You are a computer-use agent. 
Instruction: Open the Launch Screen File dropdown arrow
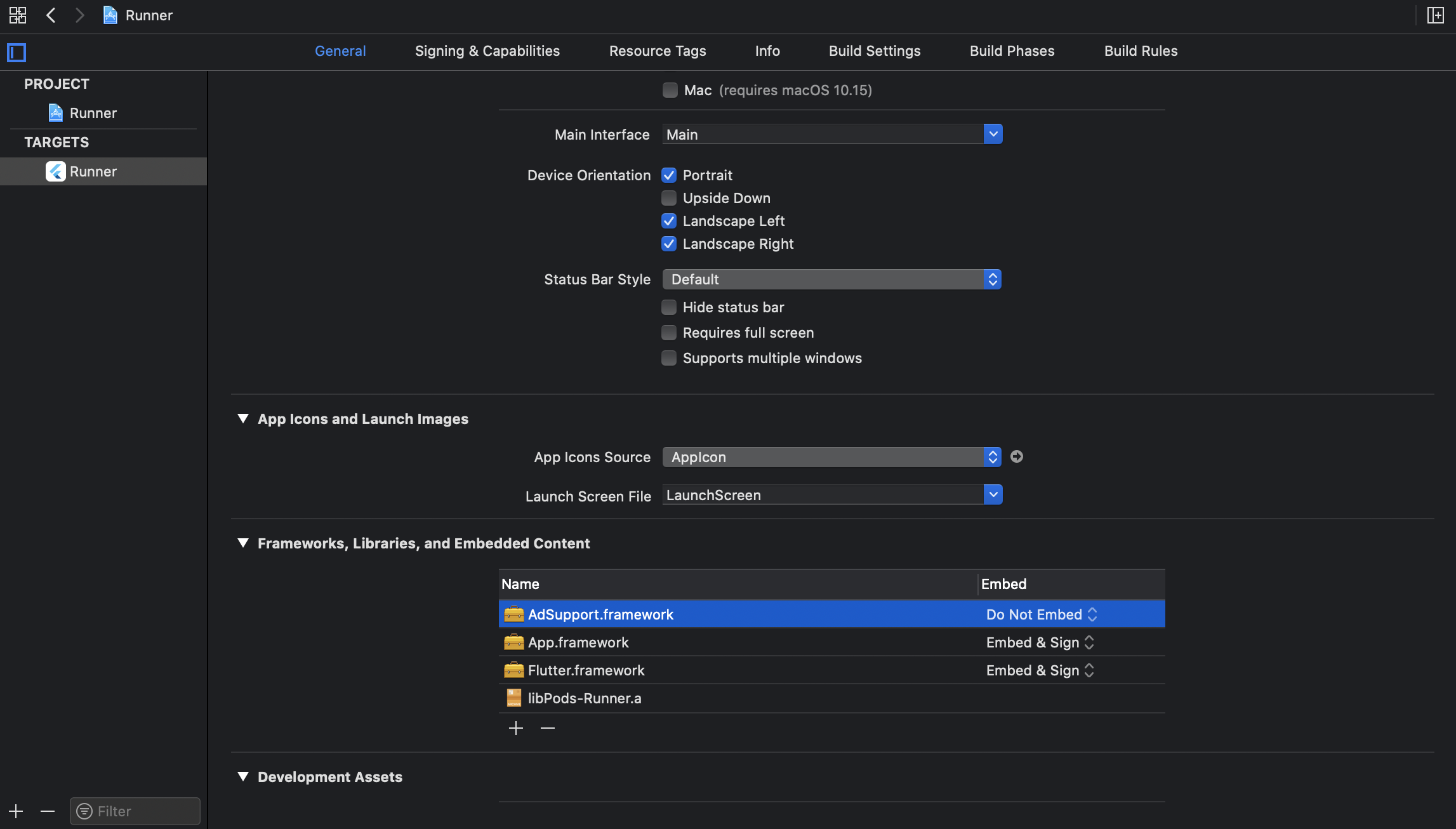tap(993, 494)
